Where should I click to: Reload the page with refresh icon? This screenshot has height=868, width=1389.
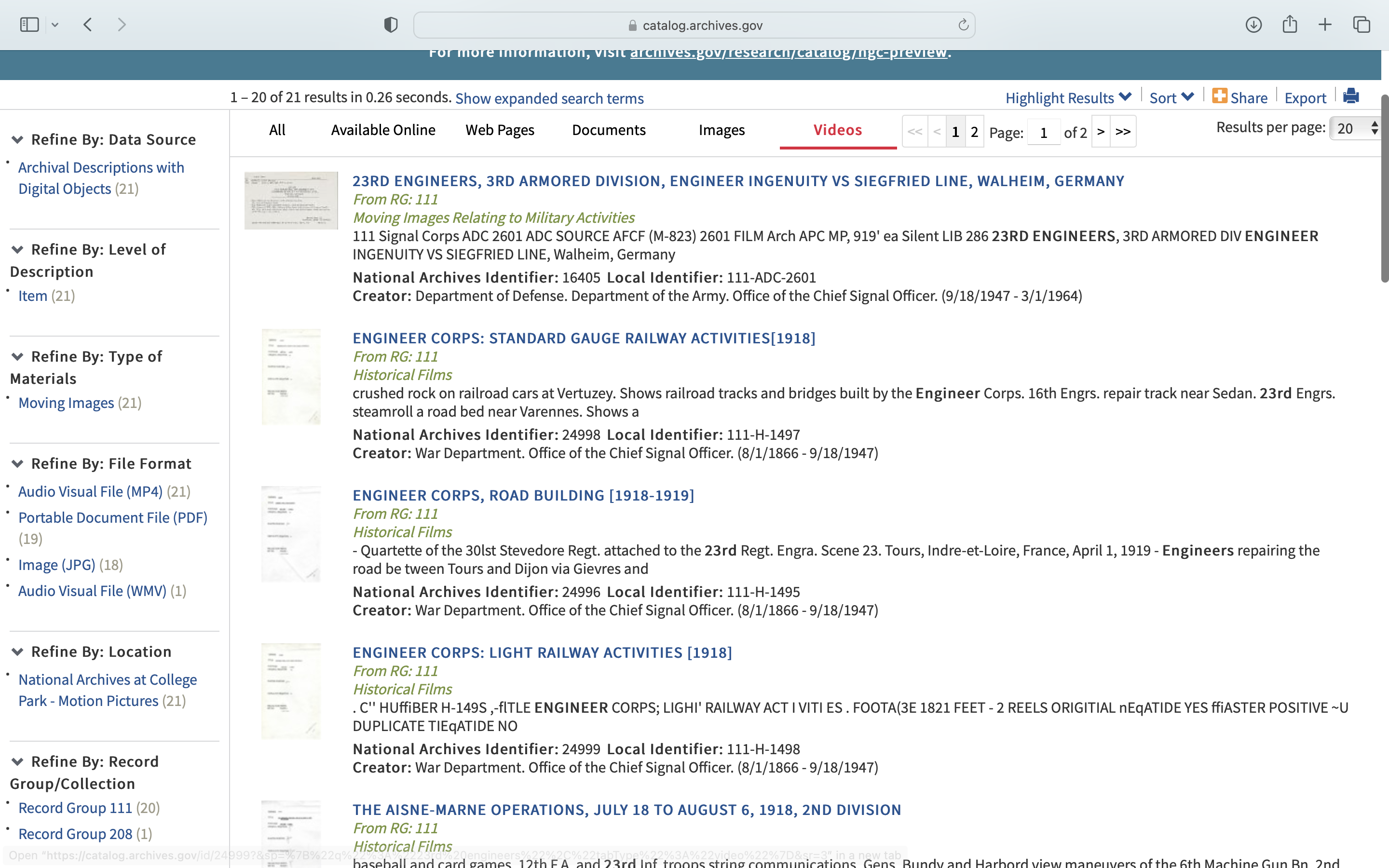[x=963, y=25]
